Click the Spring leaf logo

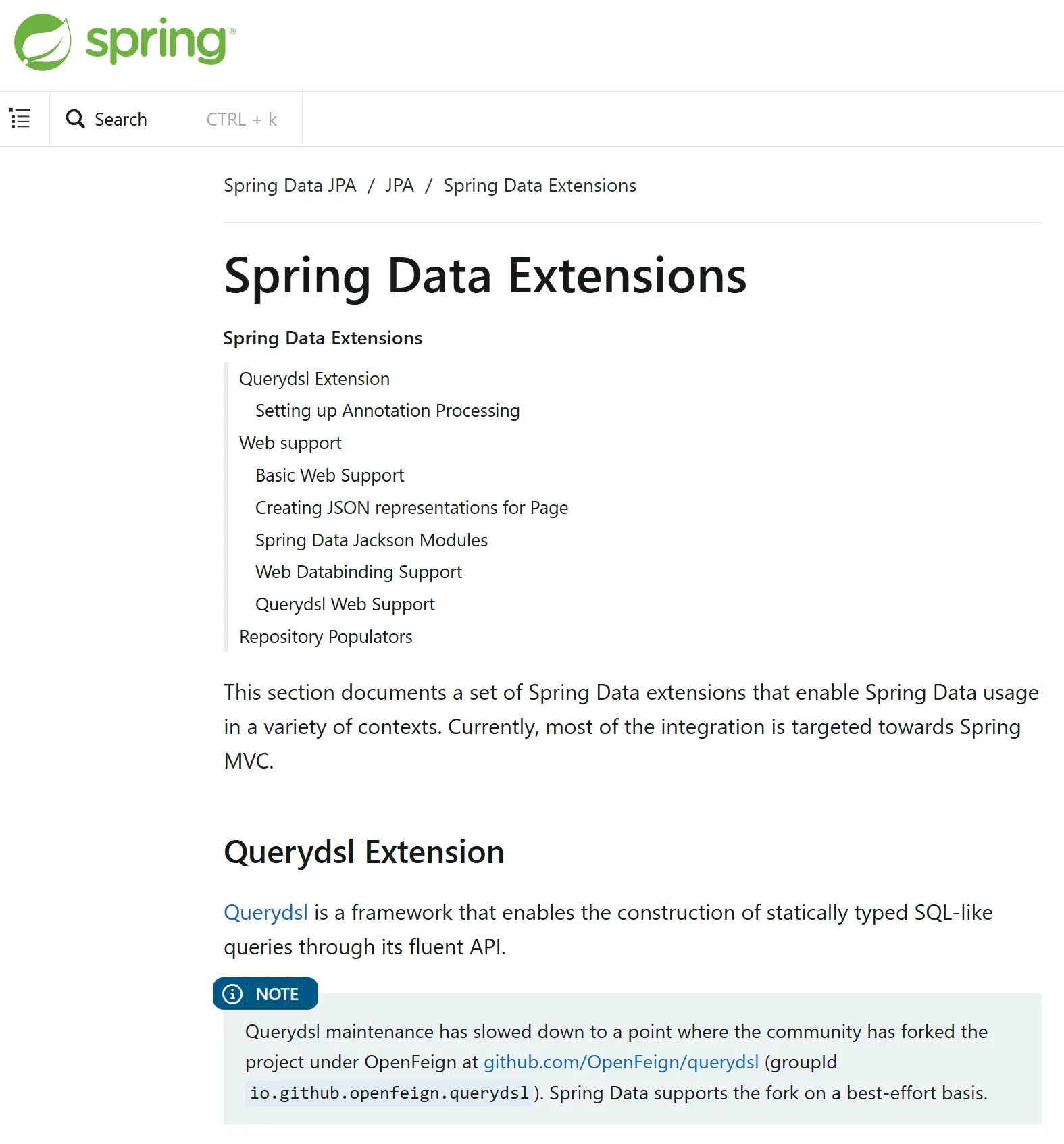click(x=43, y=42)
